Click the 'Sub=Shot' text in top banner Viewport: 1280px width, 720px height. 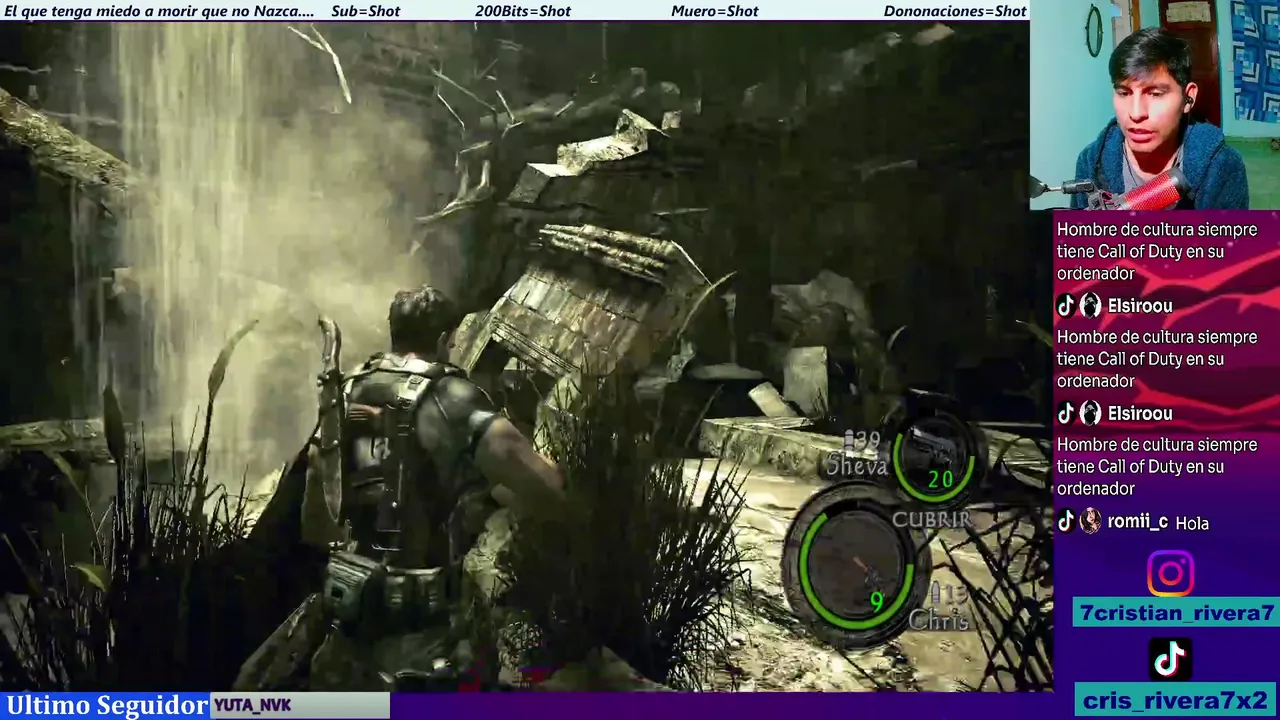point(365,11)
